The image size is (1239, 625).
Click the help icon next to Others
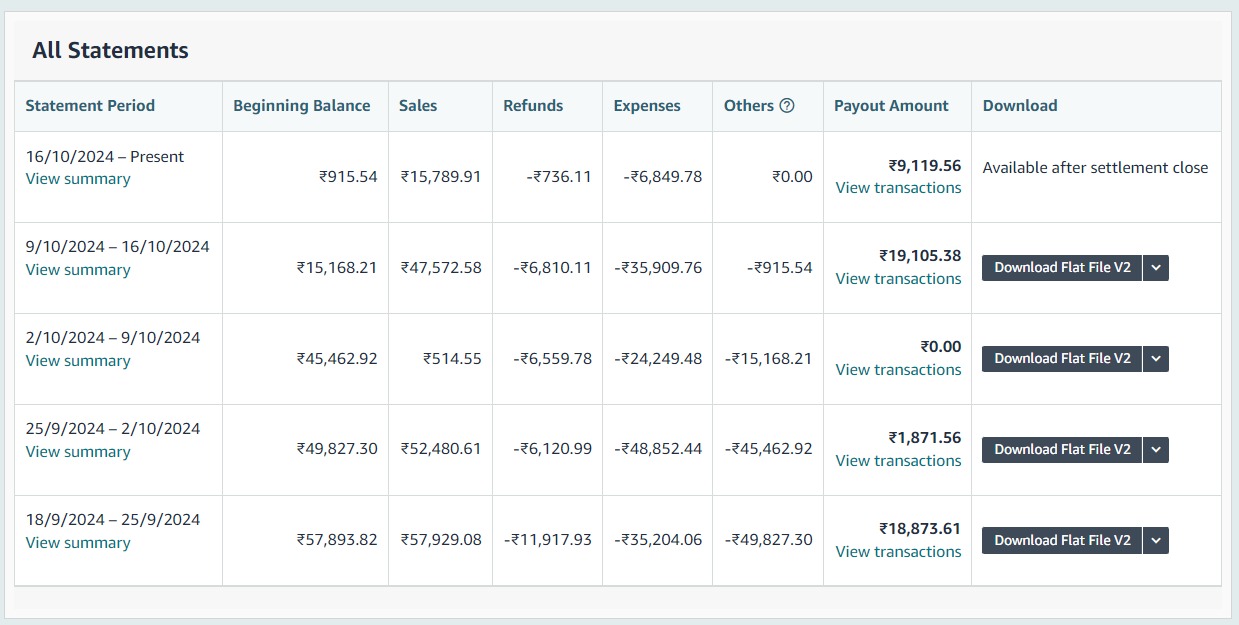coord(786,105)
